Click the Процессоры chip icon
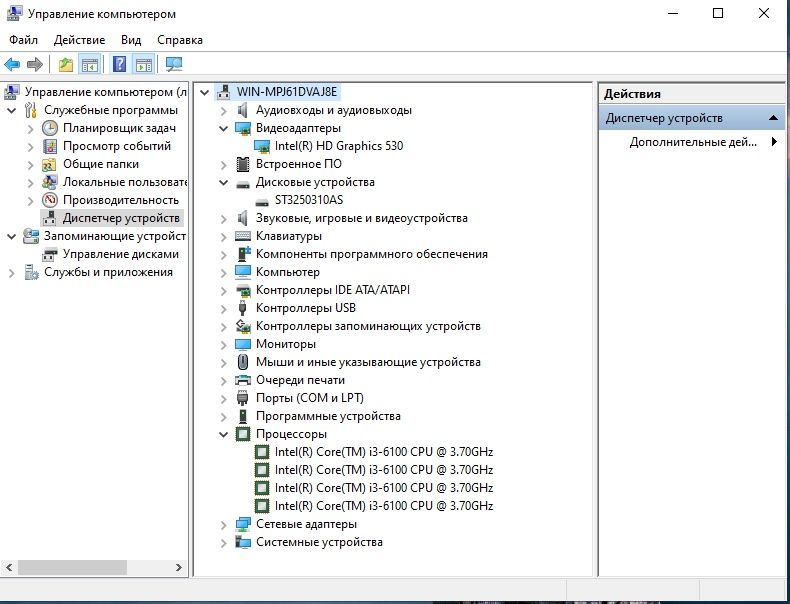The image size is (790, 604). click(242, 434)
